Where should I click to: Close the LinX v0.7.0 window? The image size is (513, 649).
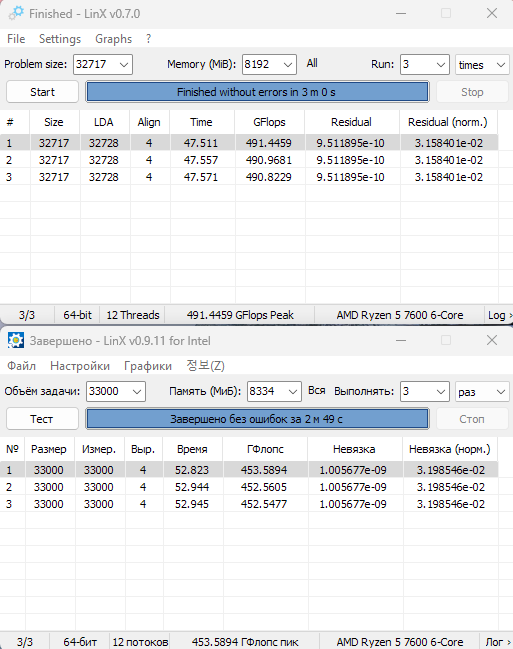tap(492, 13)
